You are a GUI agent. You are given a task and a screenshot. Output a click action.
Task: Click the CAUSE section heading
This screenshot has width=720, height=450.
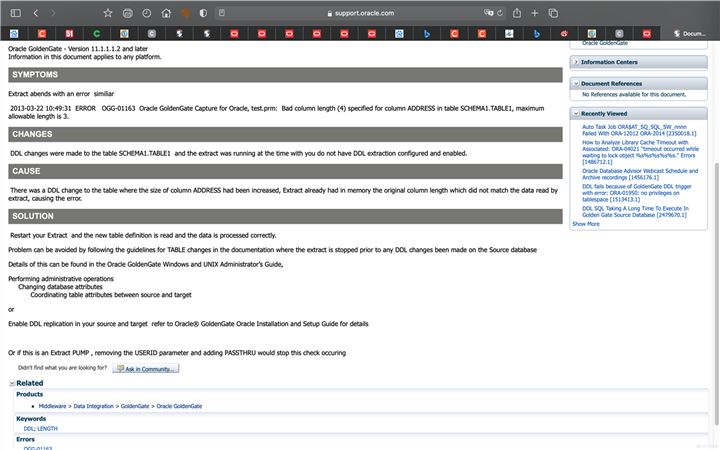click(26, 171)
